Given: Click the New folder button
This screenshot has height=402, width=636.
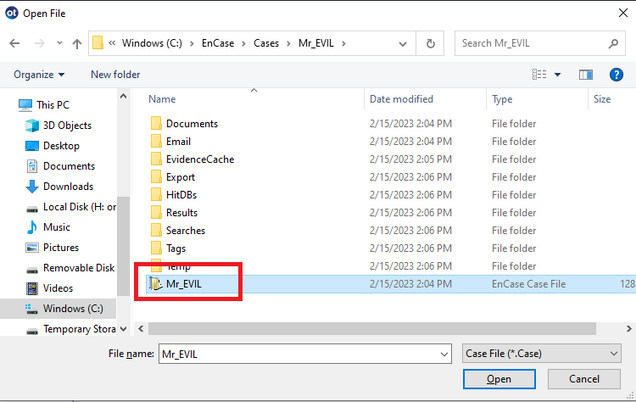Looking at the screenshot, I should coord(115,74).
